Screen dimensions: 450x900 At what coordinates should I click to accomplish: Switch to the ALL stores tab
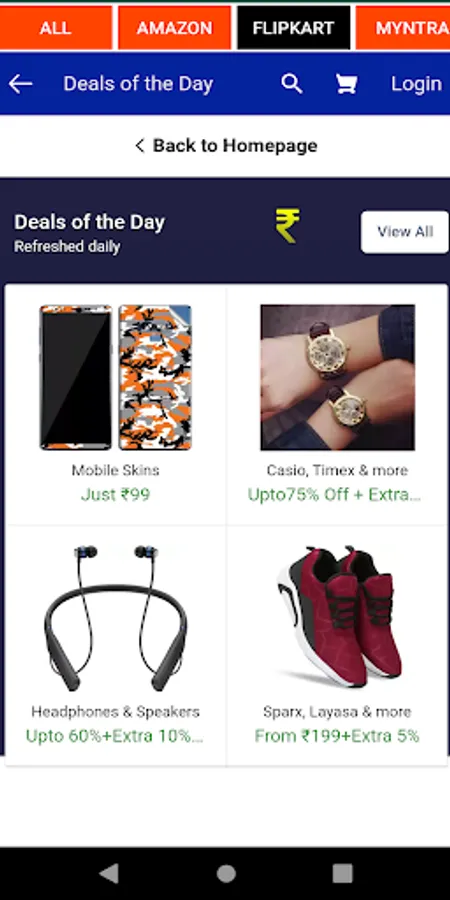tap(56, 28)
